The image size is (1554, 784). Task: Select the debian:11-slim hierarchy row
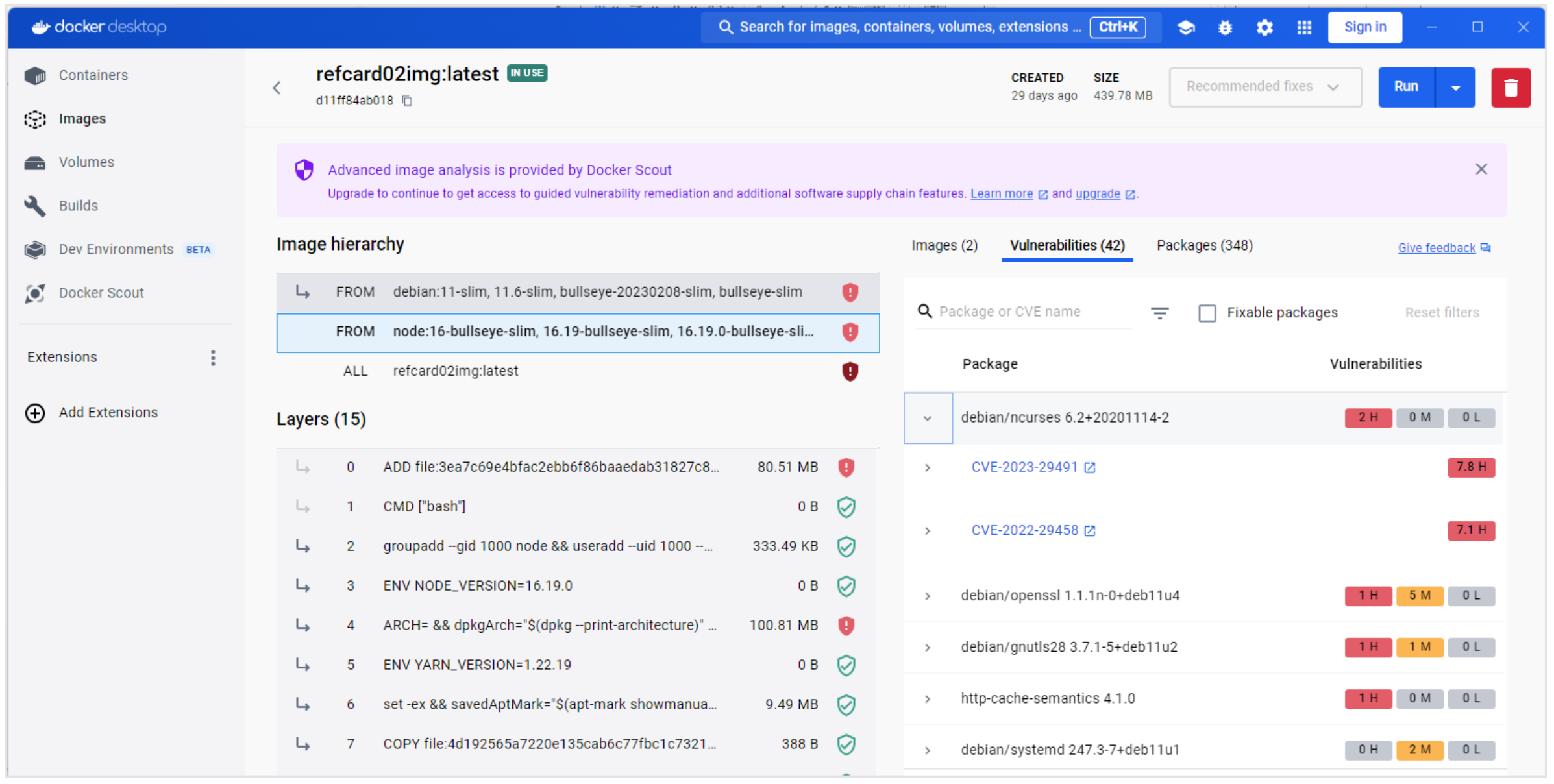(x=578, y=293)
